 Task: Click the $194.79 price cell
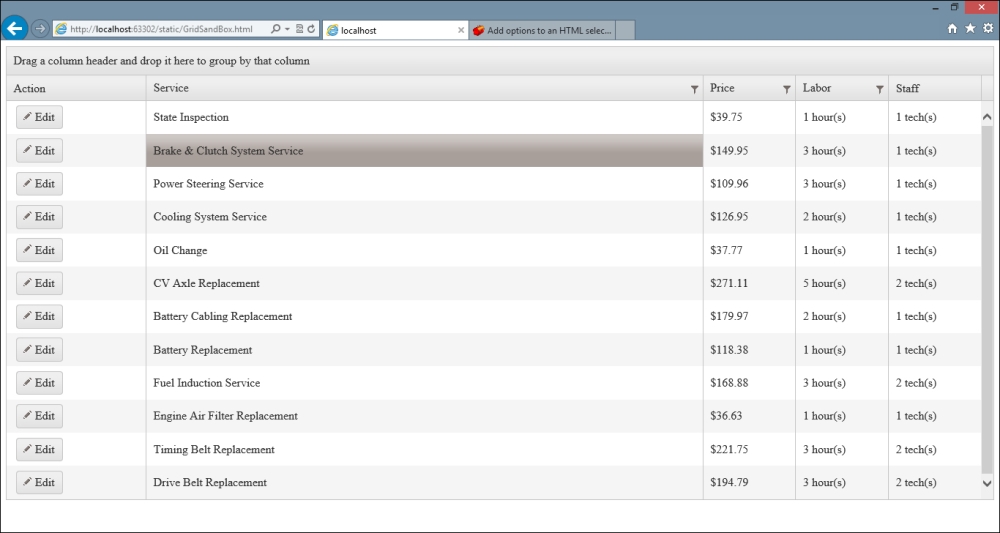(x=749, y=483)
